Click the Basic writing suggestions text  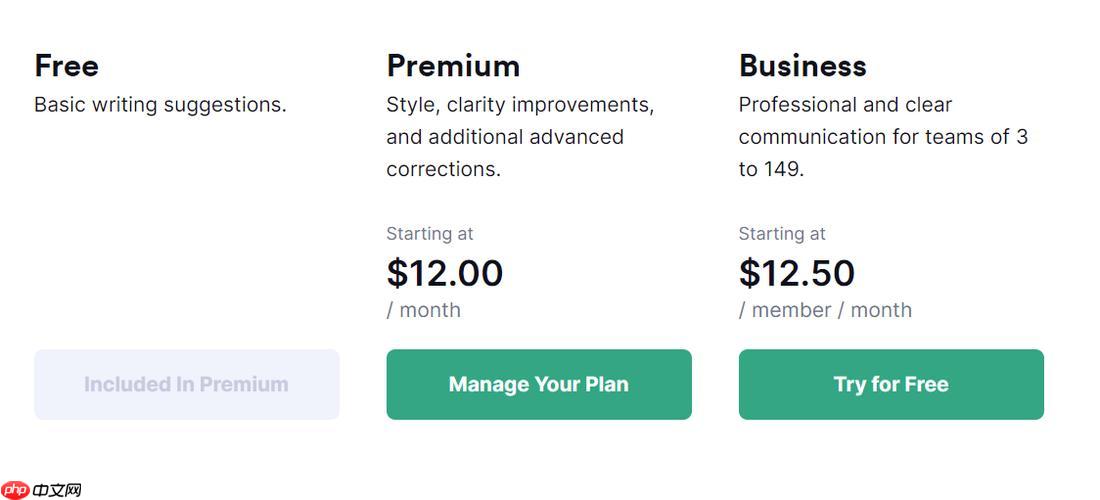point(160,105)
